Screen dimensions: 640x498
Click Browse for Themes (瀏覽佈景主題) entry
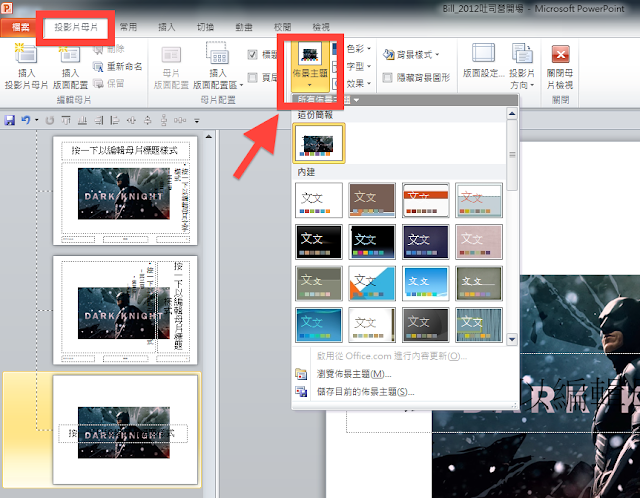[x=354, y=374]
